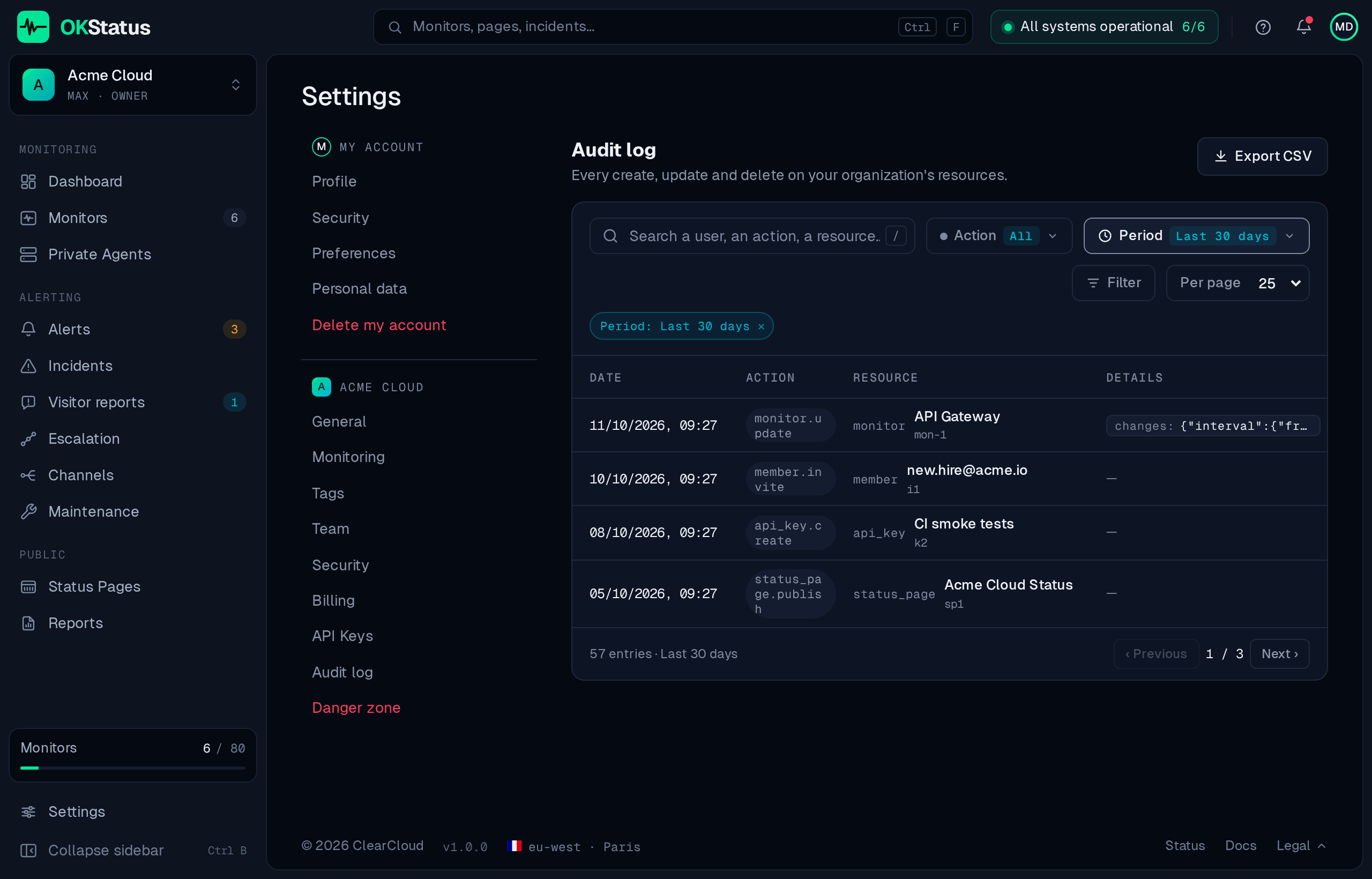Click the CI smoke tests resource entry

[x=964, y=524]
